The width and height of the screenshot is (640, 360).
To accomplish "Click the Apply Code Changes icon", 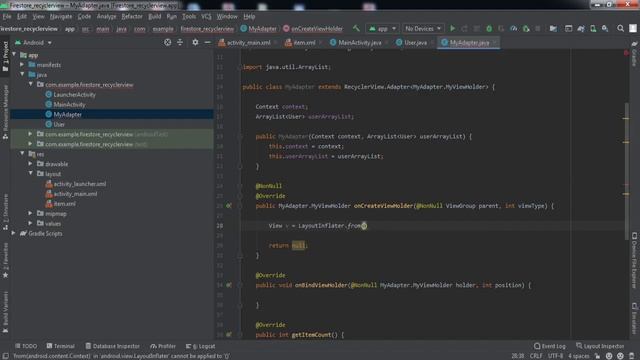I will 476,29.
